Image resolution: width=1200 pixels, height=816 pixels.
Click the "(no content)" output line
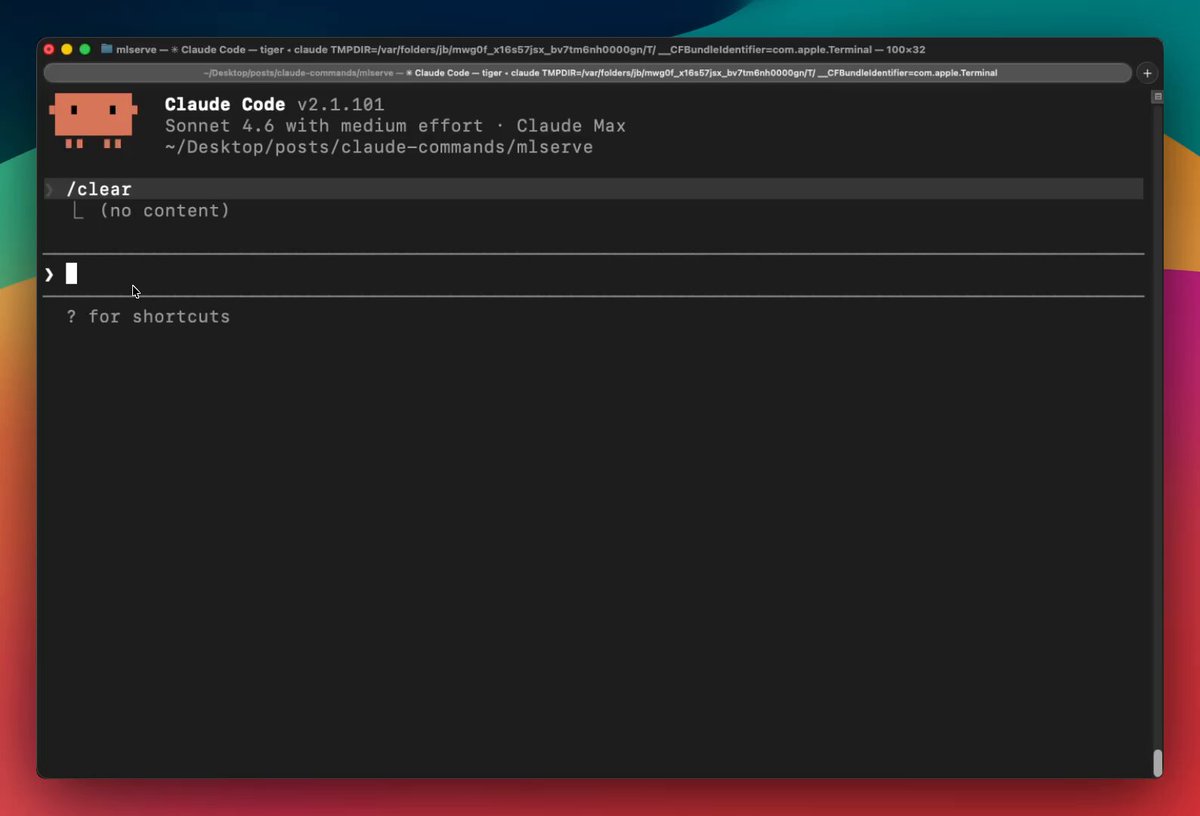pyautogui.click(x=164, y=211)
